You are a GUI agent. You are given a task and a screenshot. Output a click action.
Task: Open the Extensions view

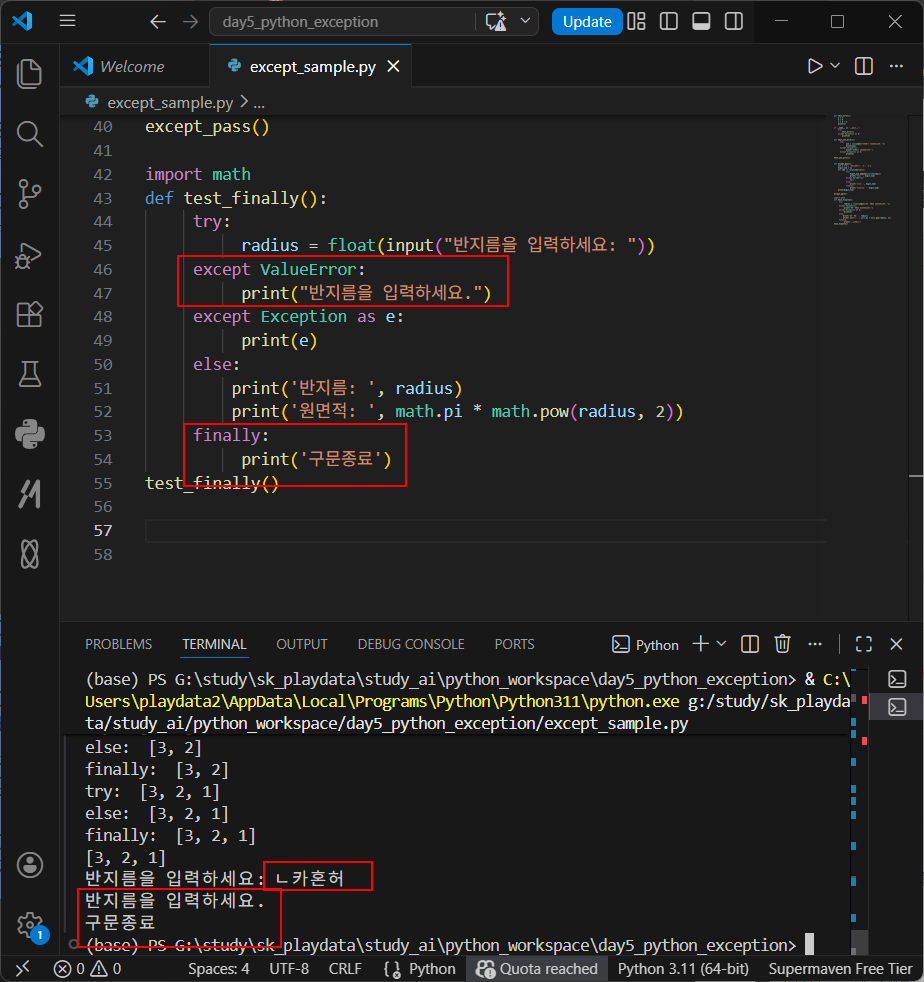tap(29, 314)
